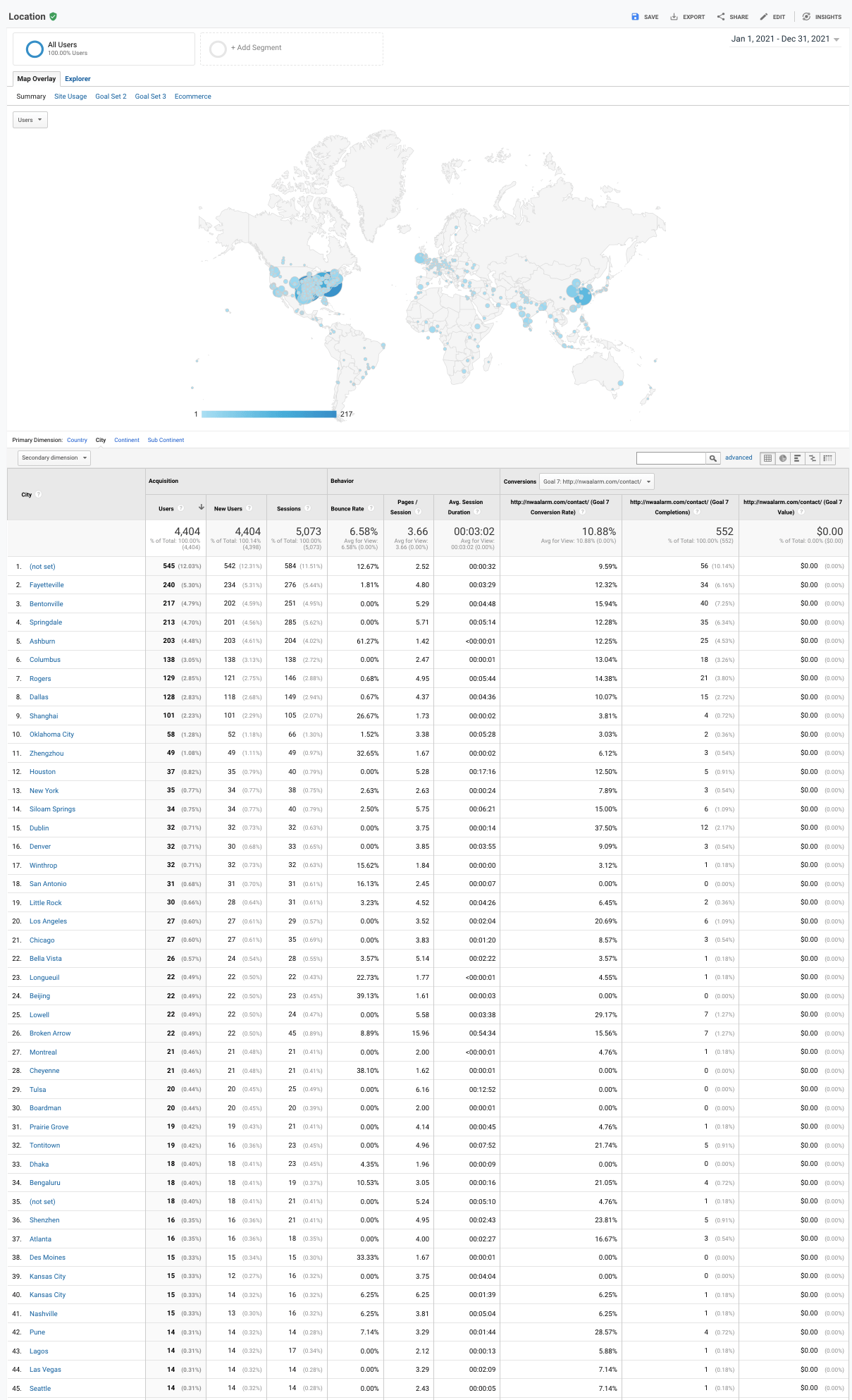
Task: Click help icon next to City header
Action: [x=39, y=494]
